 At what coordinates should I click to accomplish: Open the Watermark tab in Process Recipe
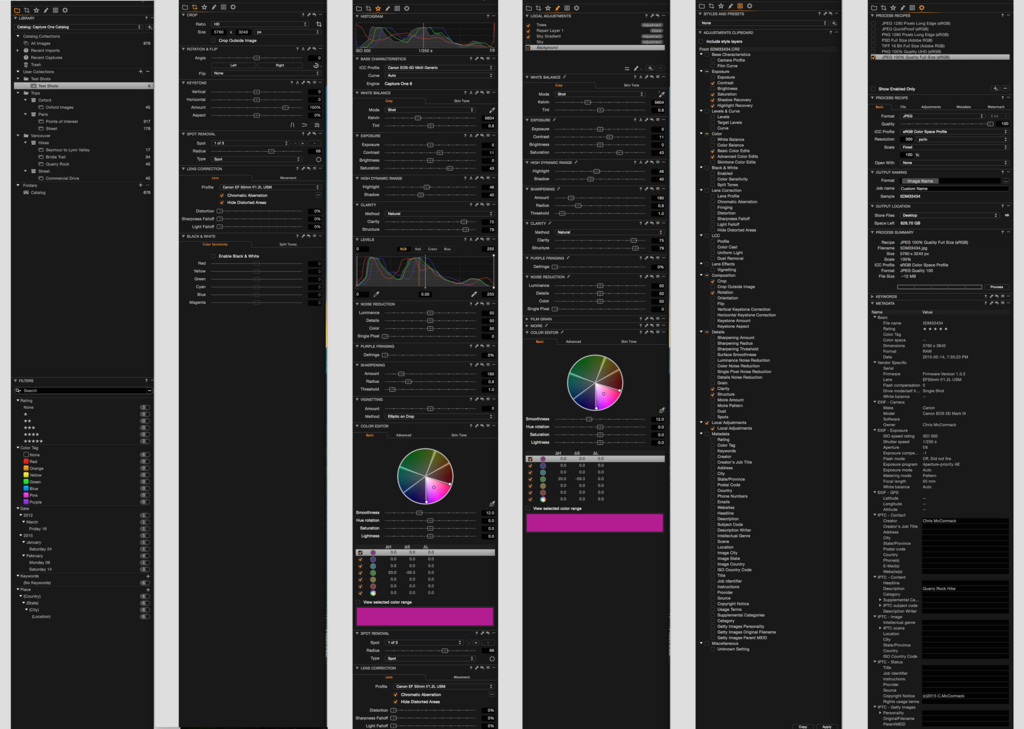(996, 106)
